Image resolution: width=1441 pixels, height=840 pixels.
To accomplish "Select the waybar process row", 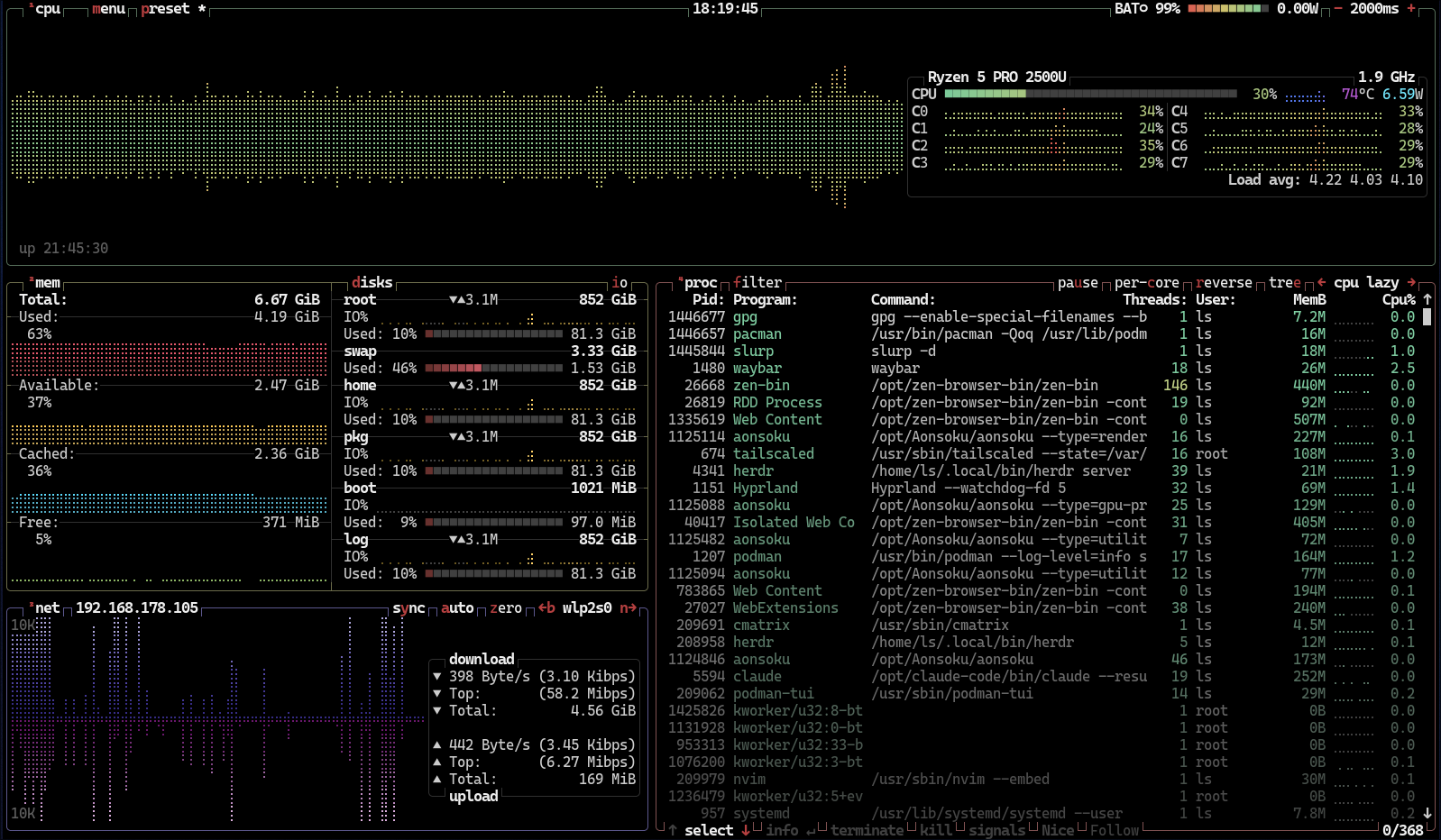I will (1042, 368).
